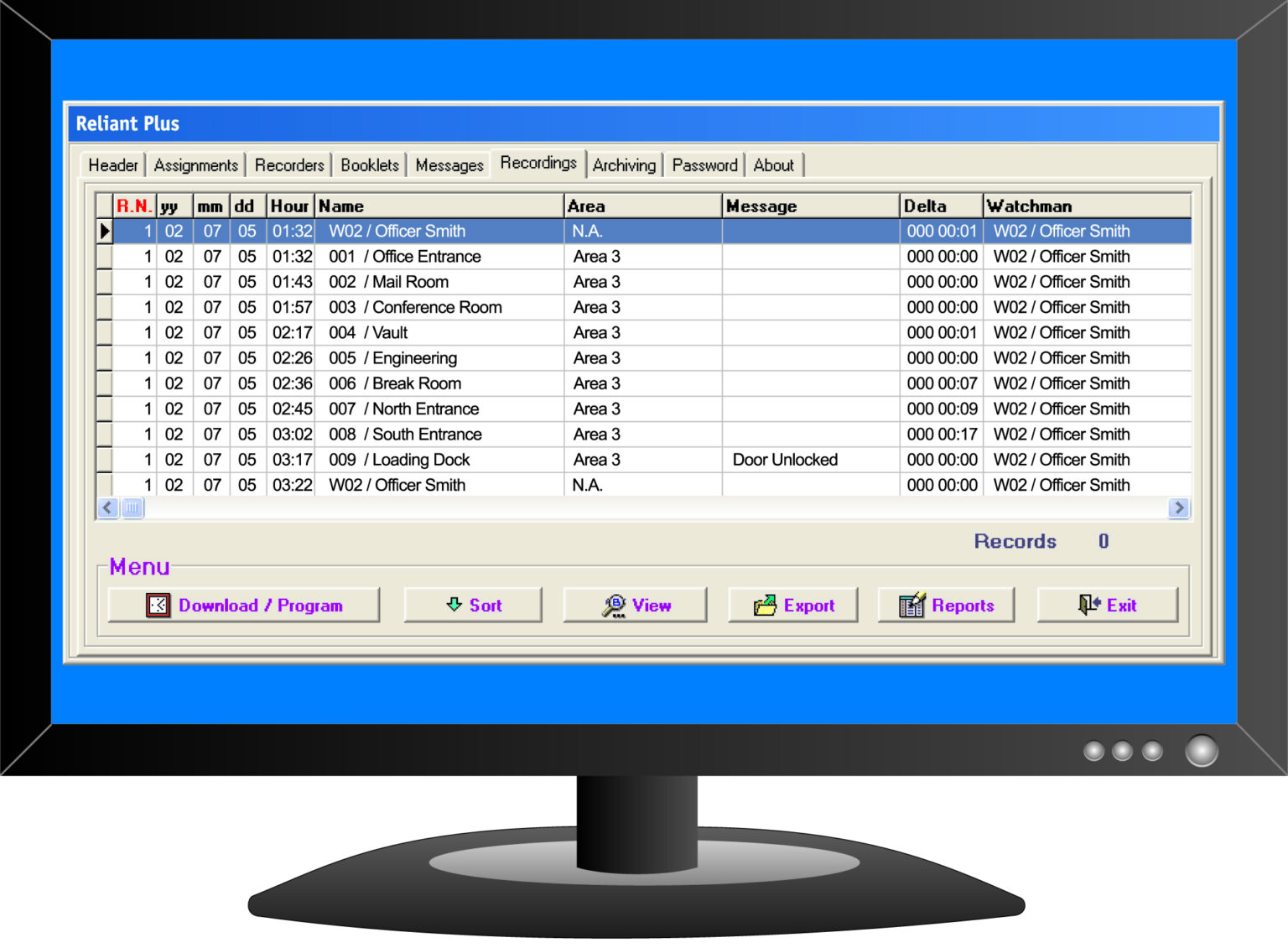Click the Exit button label
The height and width of the screenshot is (948, 1288).
(x=1121, y=605)
